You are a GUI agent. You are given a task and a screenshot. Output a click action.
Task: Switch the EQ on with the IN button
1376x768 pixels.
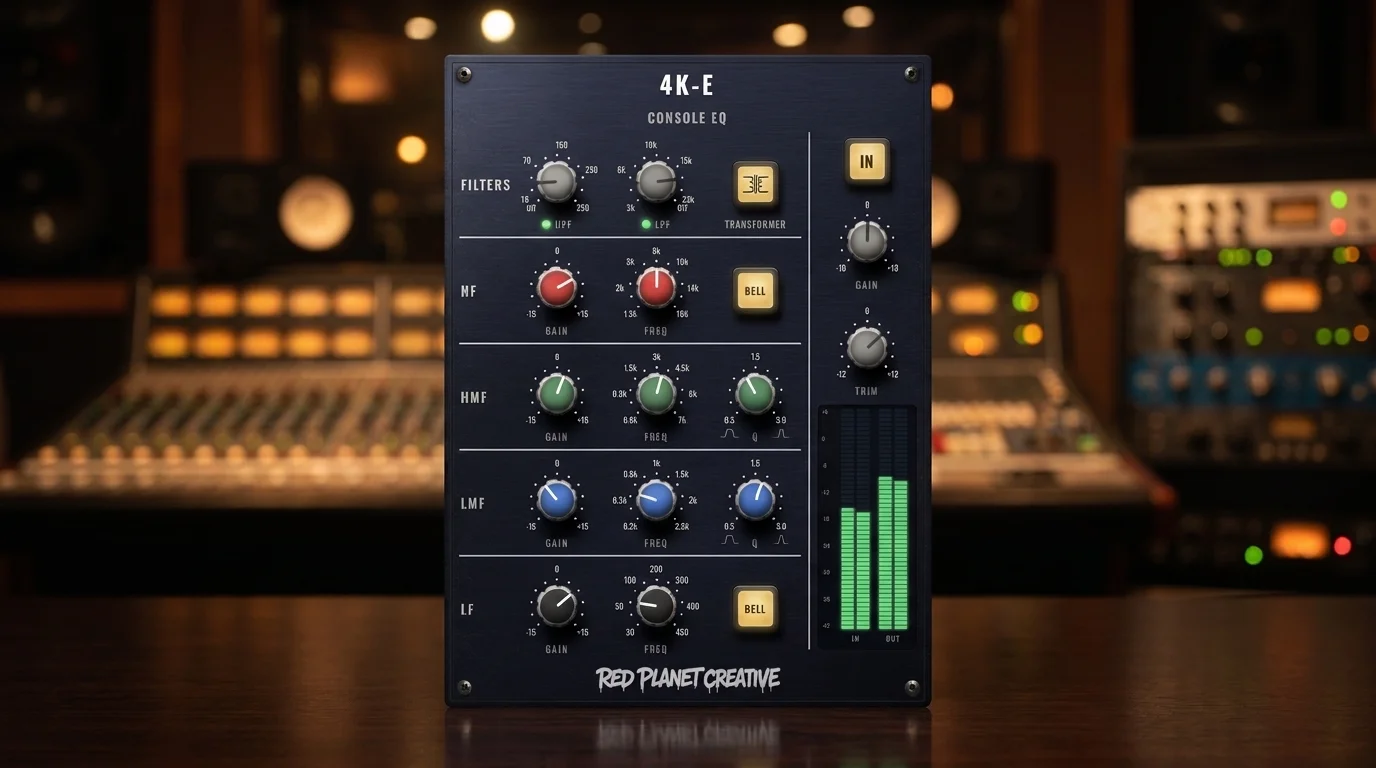coord(866,161)
